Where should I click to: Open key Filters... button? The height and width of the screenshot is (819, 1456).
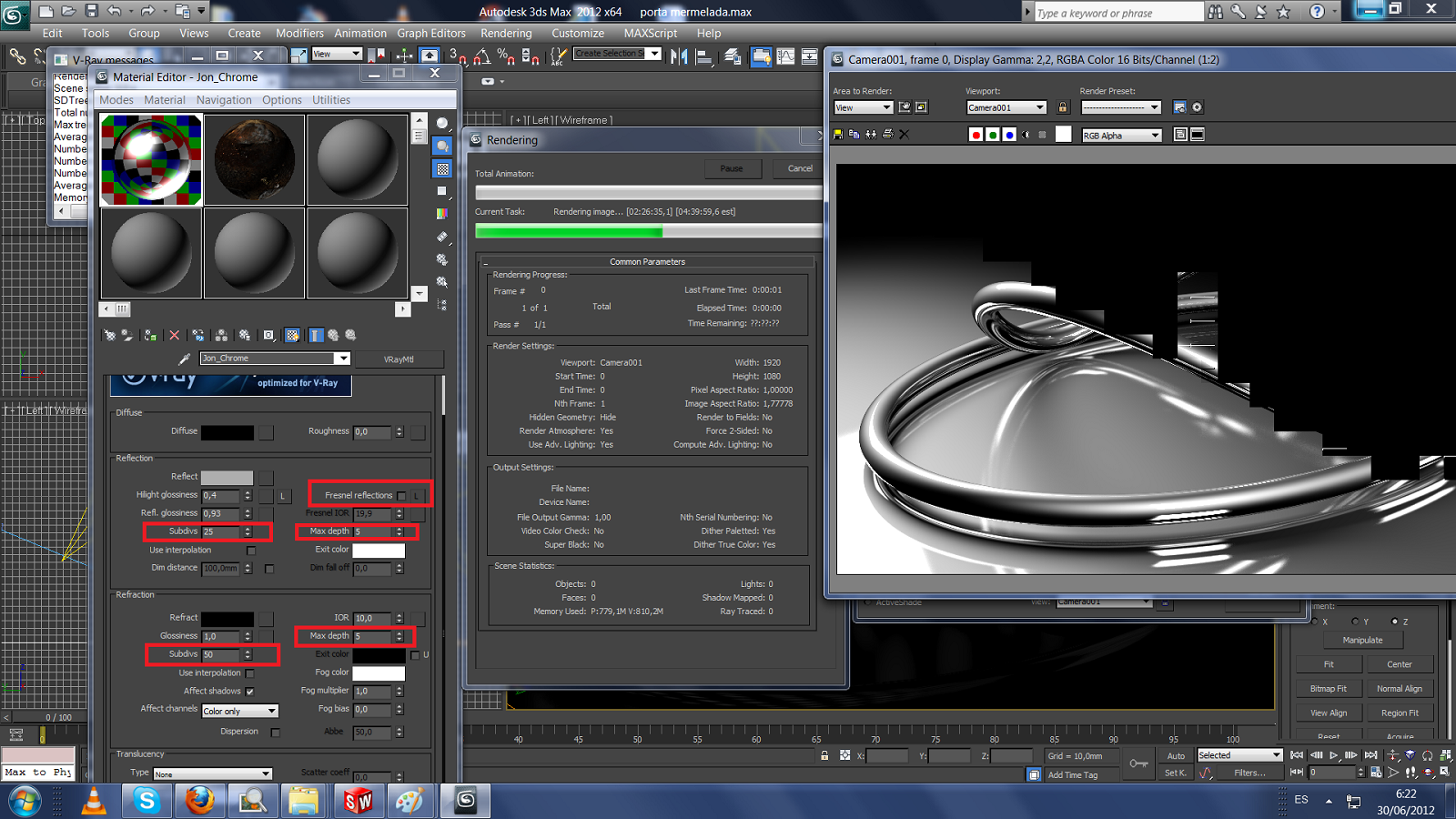coord(1249,773)
